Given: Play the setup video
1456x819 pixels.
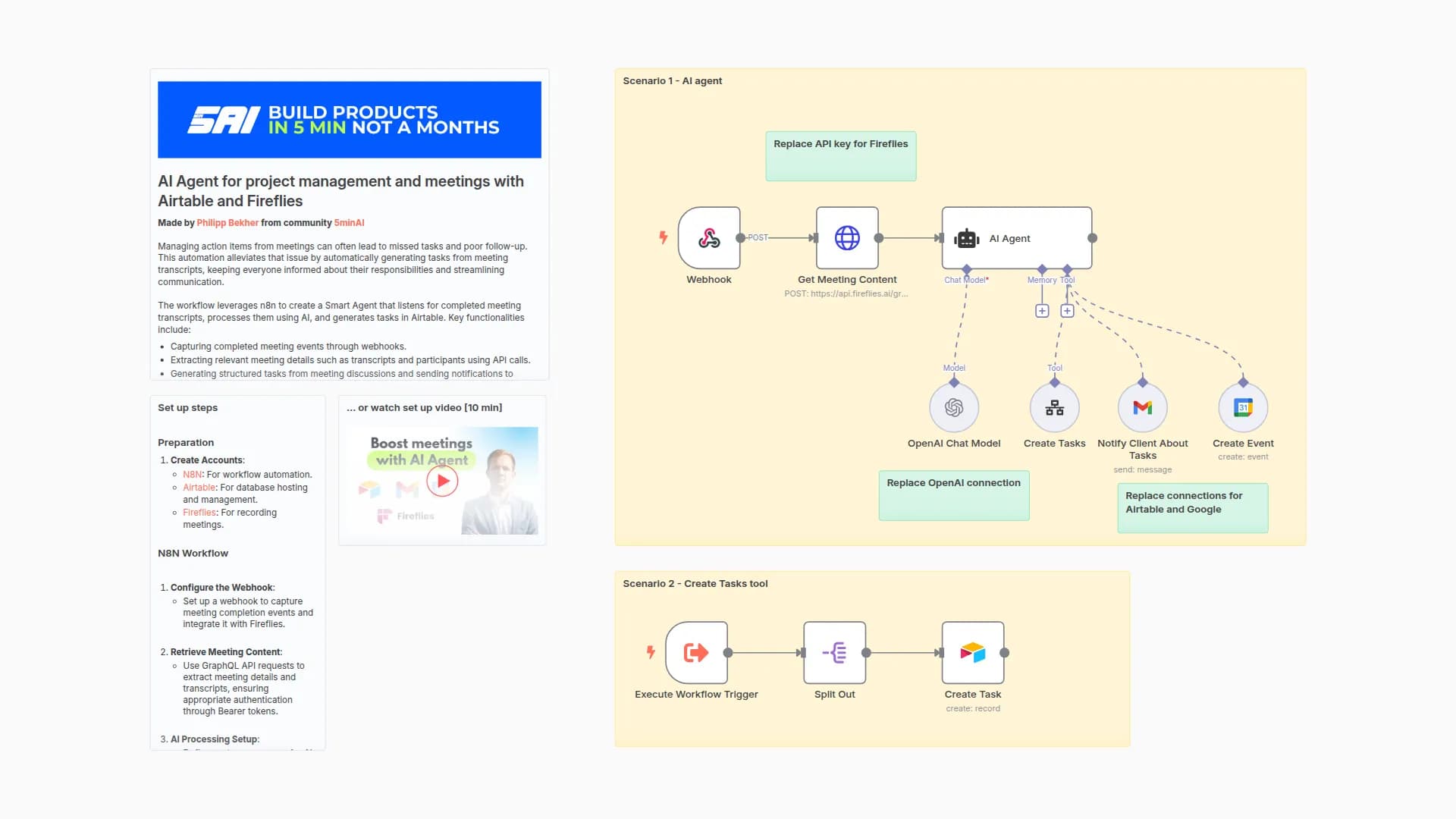Looking at the screenshot, I should pyautogui.click(x=442, y=481).
